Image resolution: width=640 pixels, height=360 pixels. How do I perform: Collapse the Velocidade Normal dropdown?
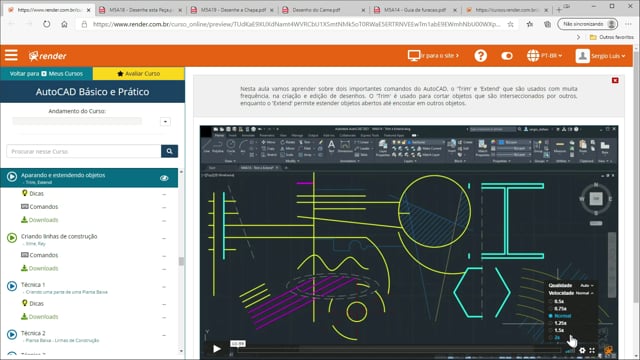pos(584,293)
